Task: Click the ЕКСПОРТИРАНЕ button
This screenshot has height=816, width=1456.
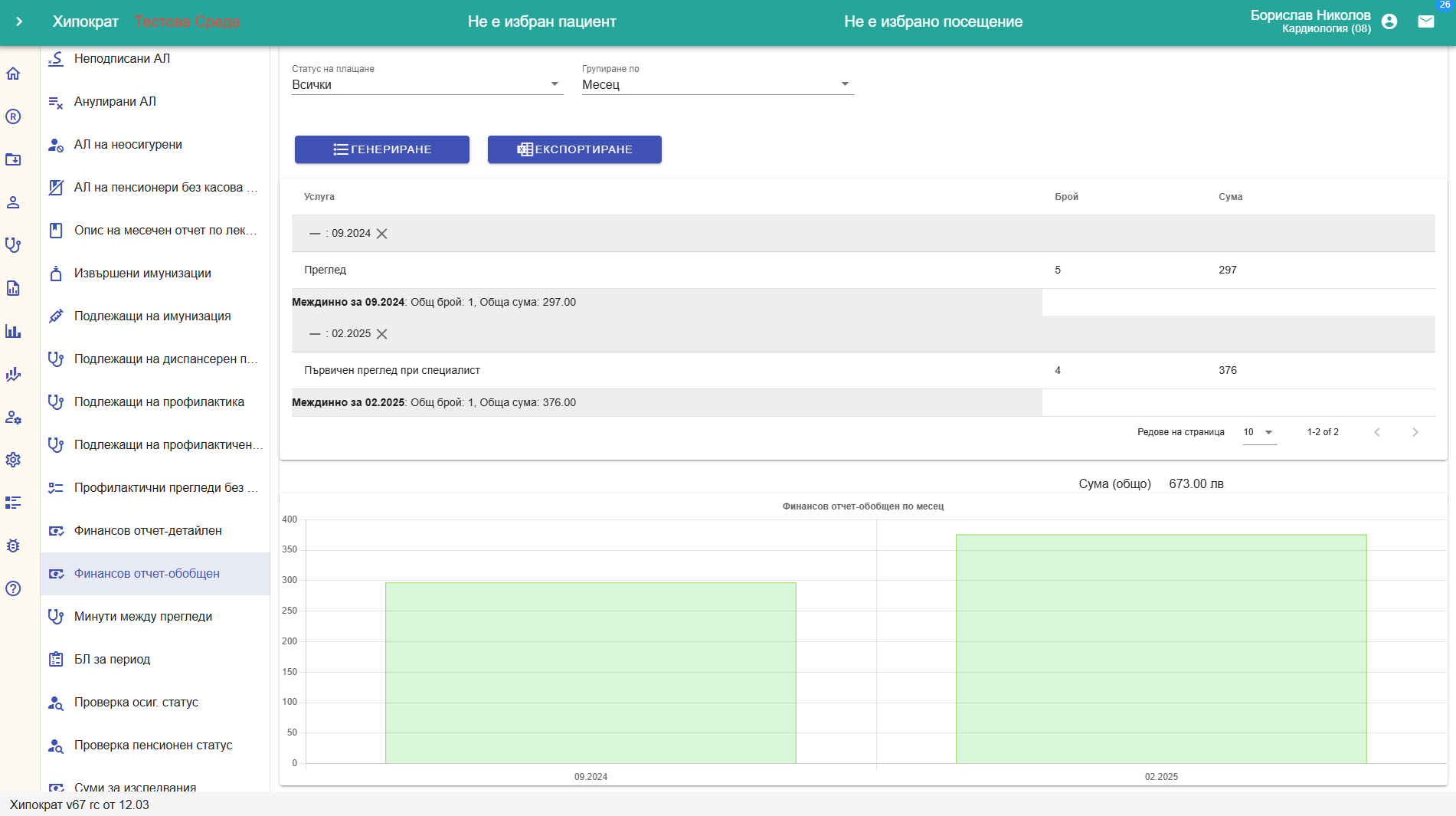Action: [x=574, y=149]
